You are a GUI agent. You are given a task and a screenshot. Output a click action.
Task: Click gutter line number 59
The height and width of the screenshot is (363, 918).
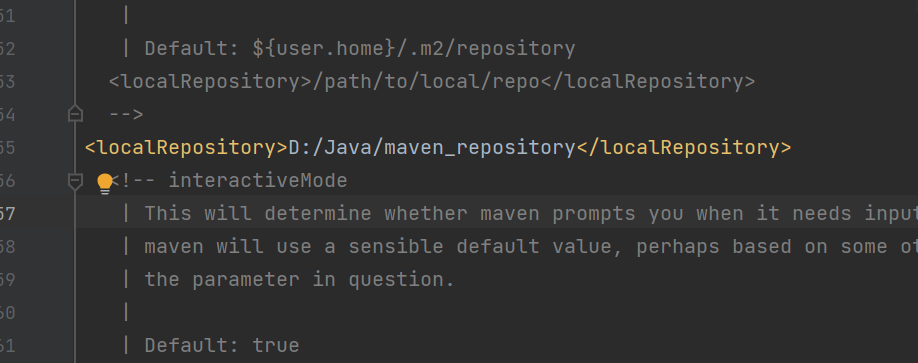[8, 279]
